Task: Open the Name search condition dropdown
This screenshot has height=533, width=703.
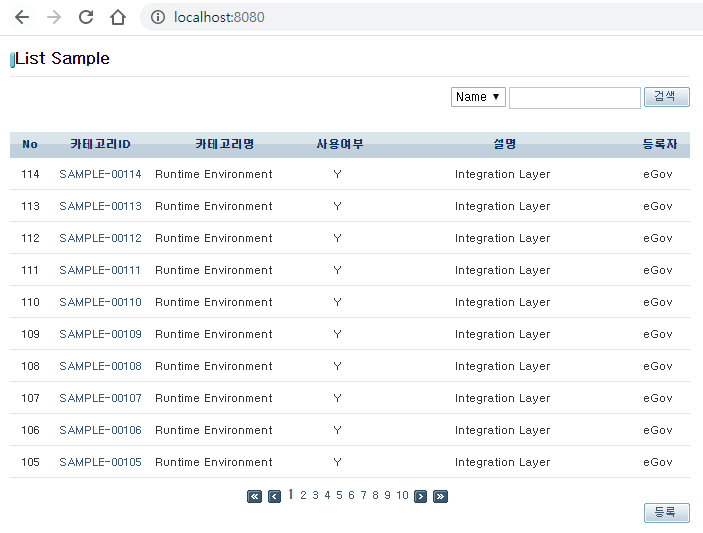Action: pos(478,97)
